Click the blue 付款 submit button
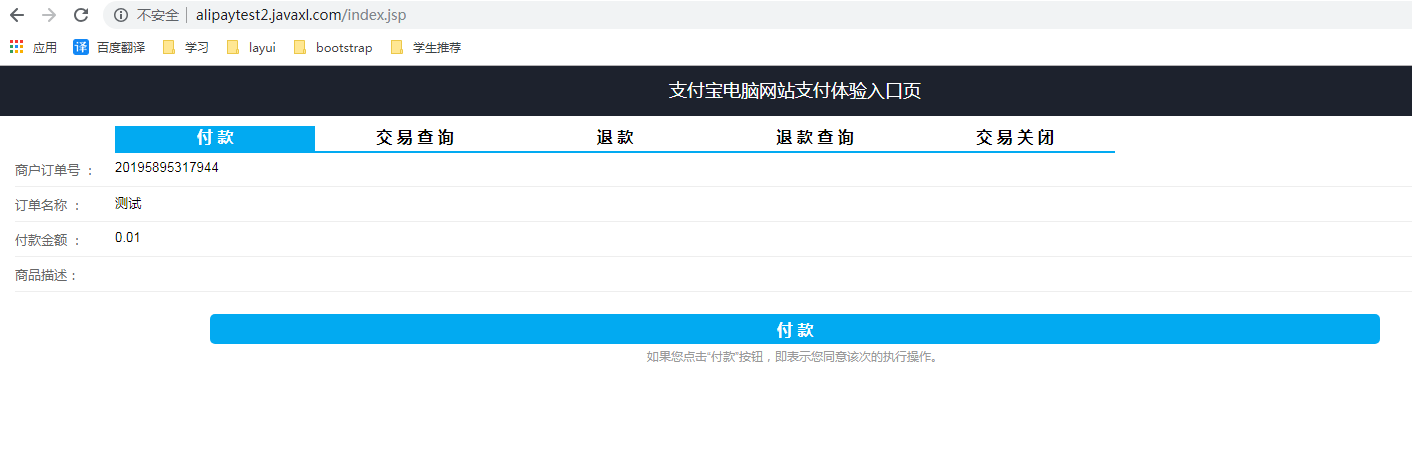 pyautogui.click(x=795, y=329)
